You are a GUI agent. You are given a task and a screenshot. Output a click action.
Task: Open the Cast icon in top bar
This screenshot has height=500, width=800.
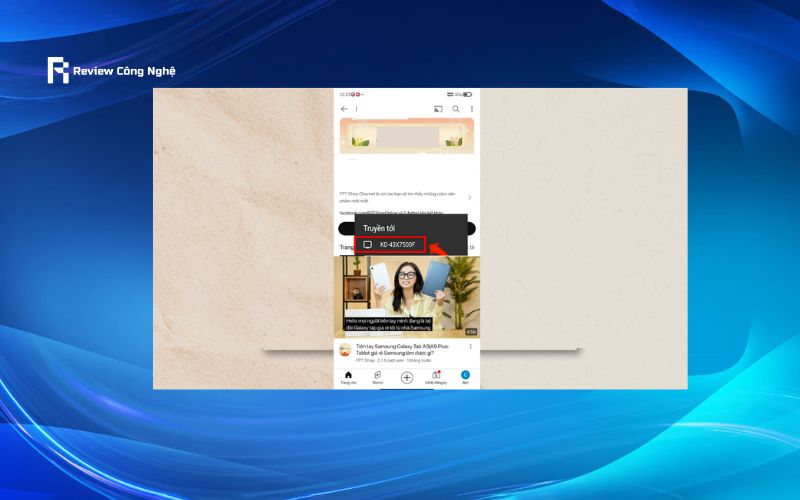click(438, 109)
